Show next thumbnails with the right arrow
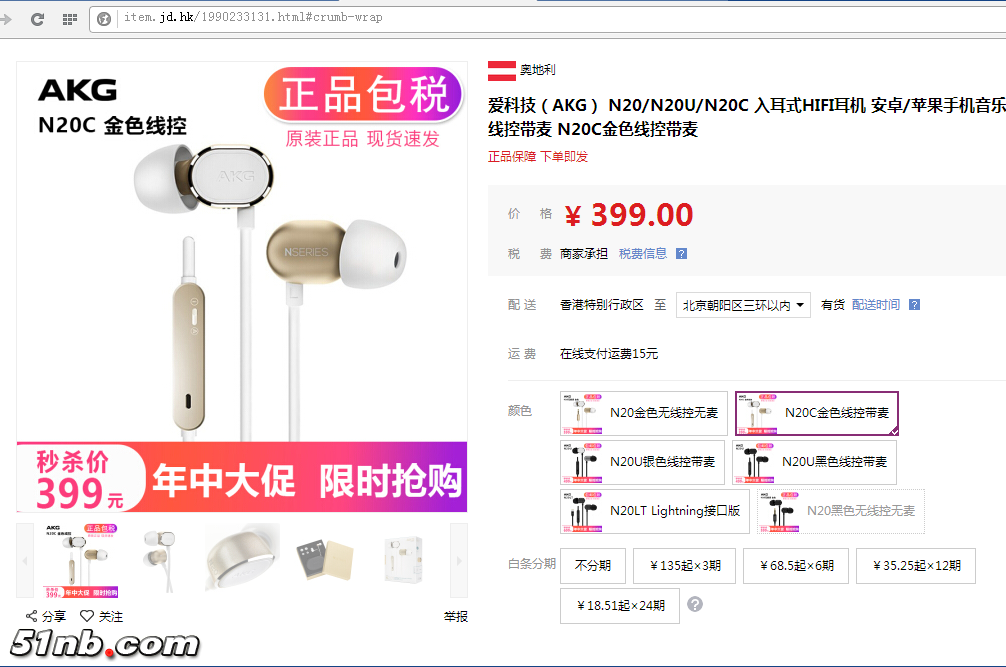The height and width of the screenshot is (667, 1006). point(459,561)
